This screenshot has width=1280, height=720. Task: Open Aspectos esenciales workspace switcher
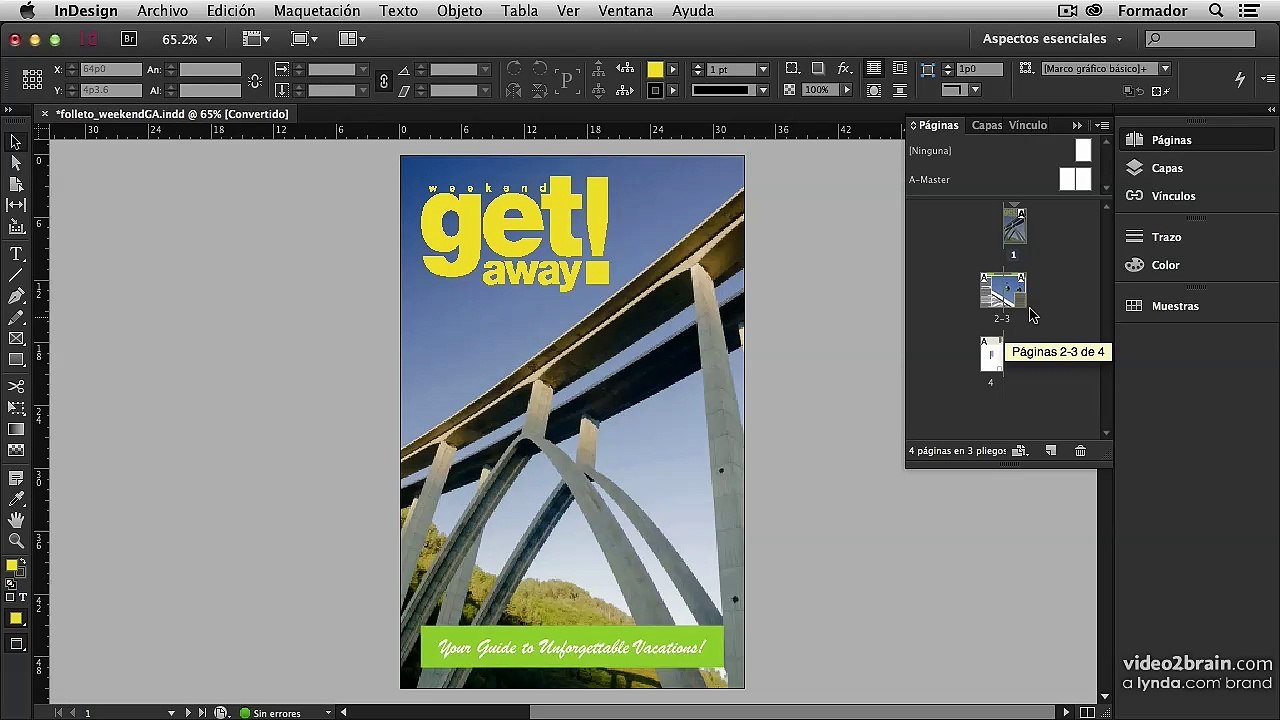pyautogui.click(x=1052, y=39)
